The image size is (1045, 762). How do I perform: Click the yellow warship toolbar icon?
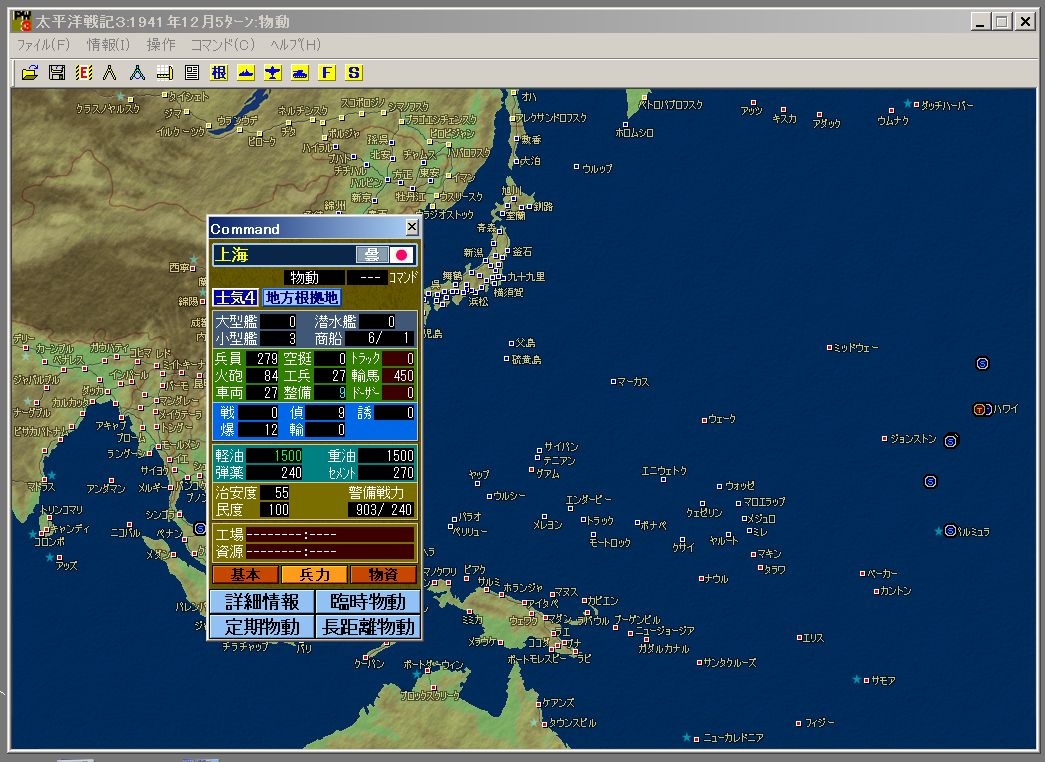[246, 72]
